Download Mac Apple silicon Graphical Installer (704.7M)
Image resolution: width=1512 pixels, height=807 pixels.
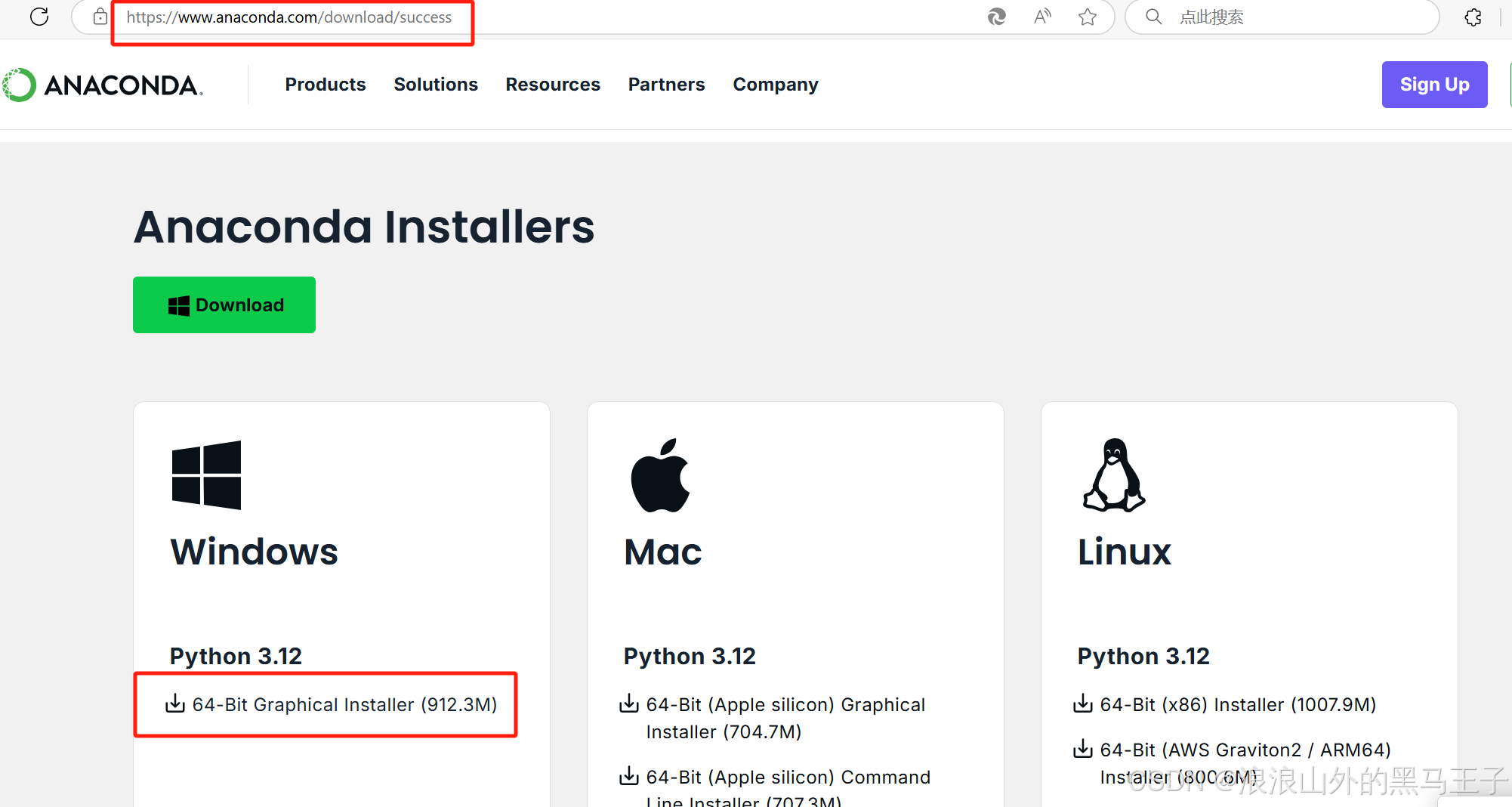point(785,718)
